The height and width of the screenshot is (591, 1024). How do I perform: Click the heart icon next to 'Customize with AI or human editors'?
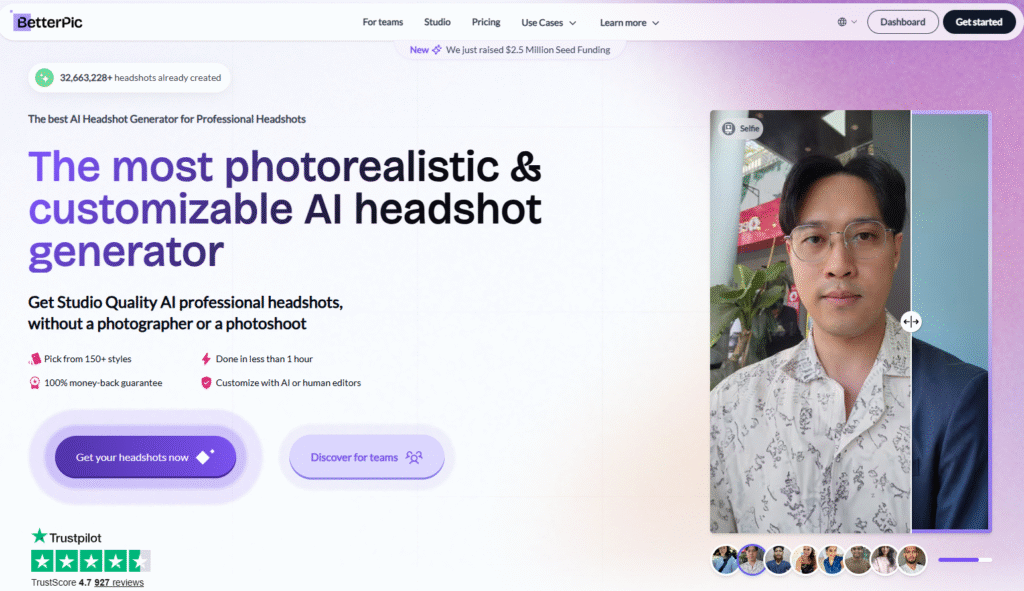tap(206, 382)
